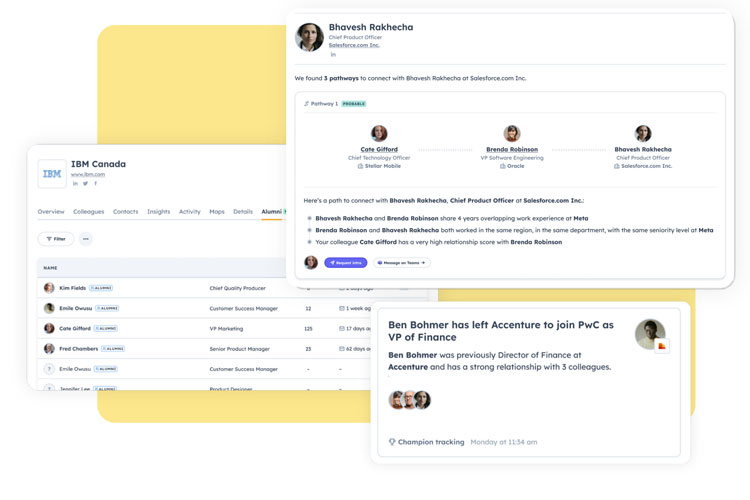The height and width of the screenshot is (500, 750).
Task: Switch to the Maps tab
Action: (217, 211)
